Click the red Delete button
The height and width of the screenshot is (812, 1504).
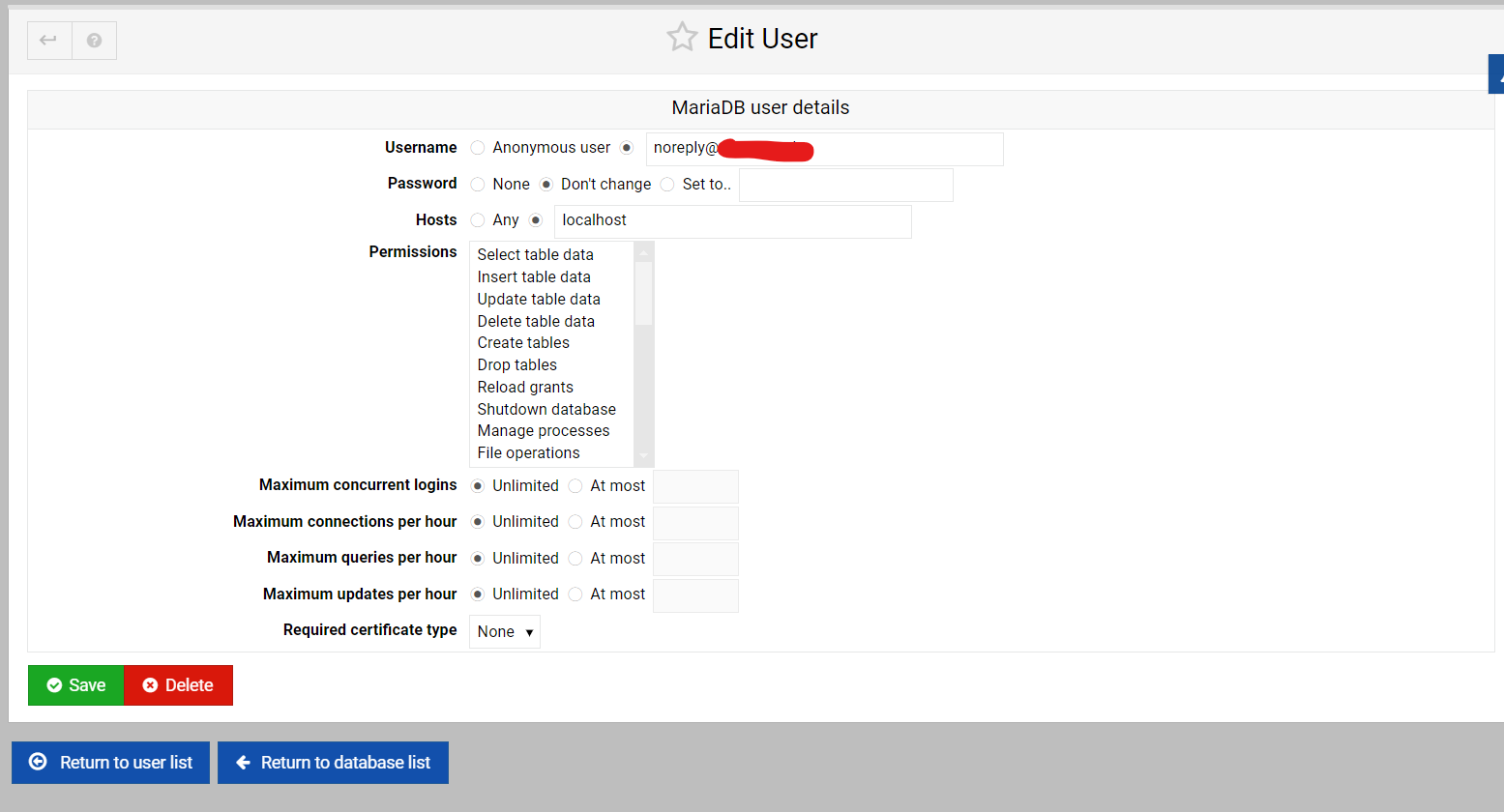(x=178, y=685)
